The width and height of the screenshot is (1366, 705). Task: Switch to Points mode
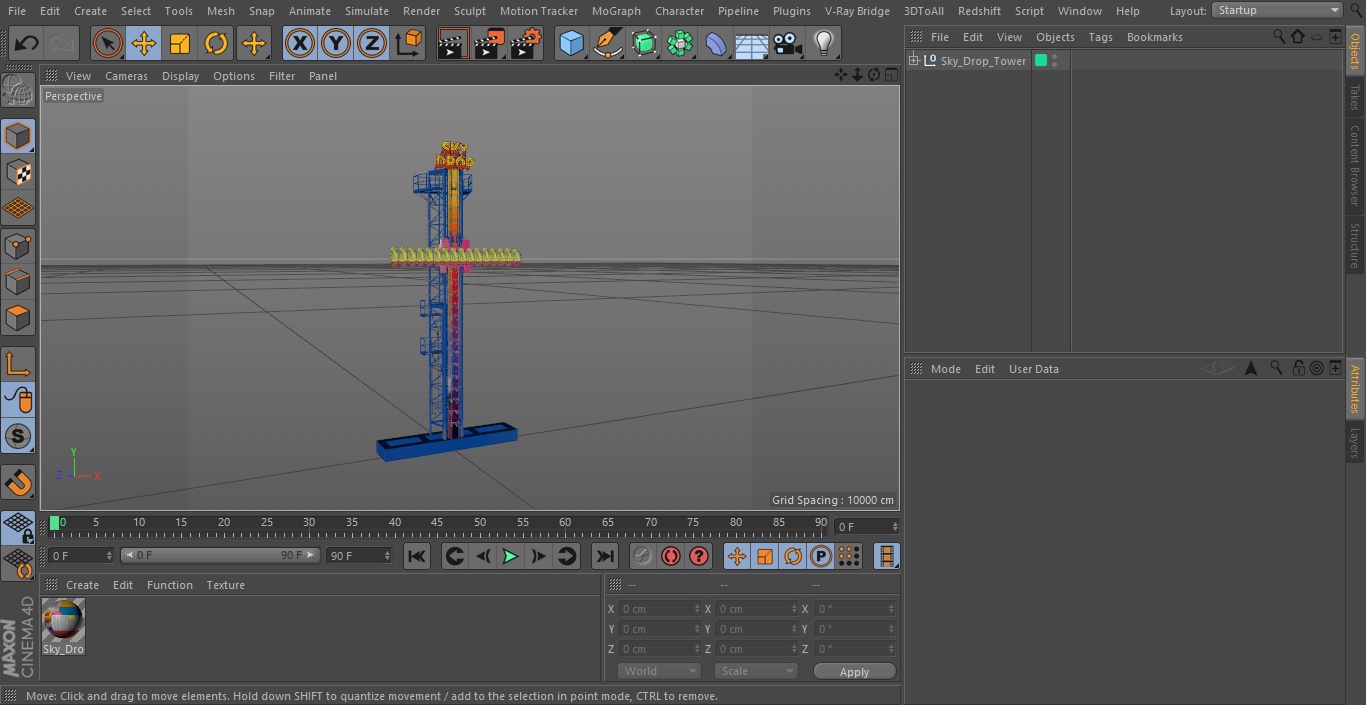coord(18,245)
